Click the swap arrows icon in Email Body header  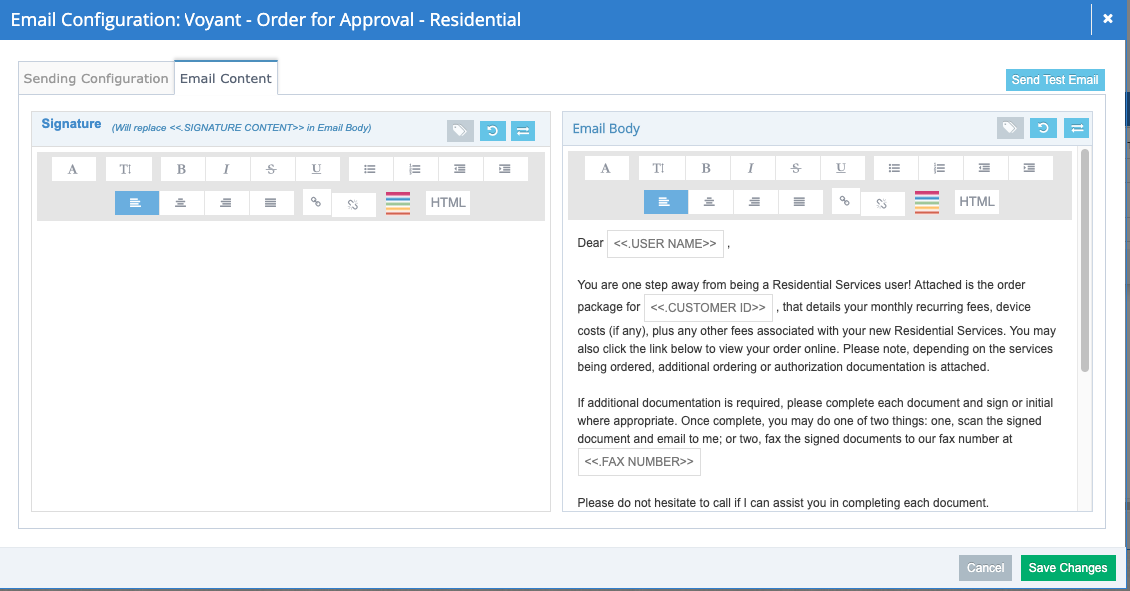tap(1076, 128)
